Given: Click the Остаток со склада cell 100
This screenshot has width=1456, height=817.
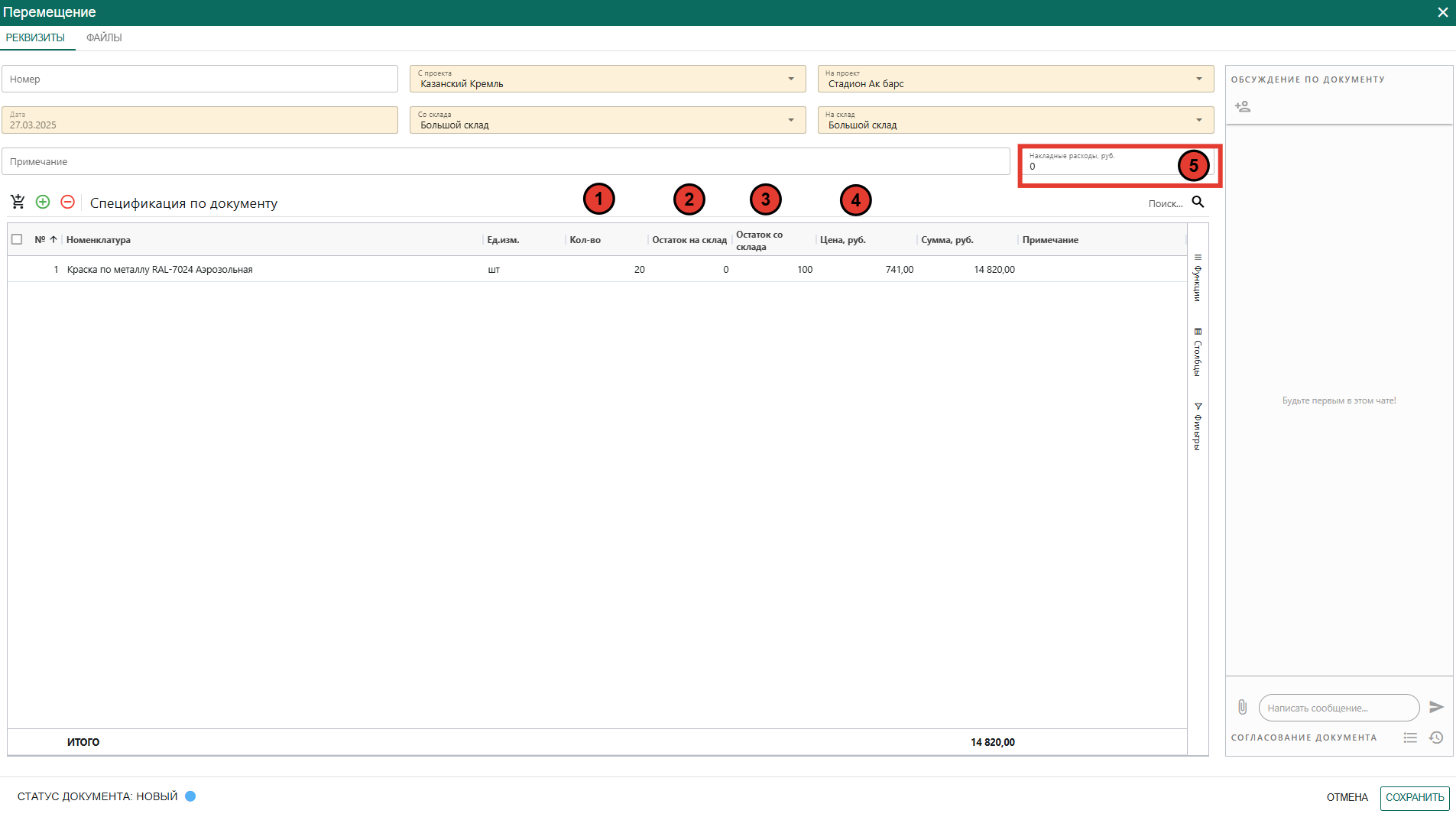Looking at the screenshot, I should point(804,270).
